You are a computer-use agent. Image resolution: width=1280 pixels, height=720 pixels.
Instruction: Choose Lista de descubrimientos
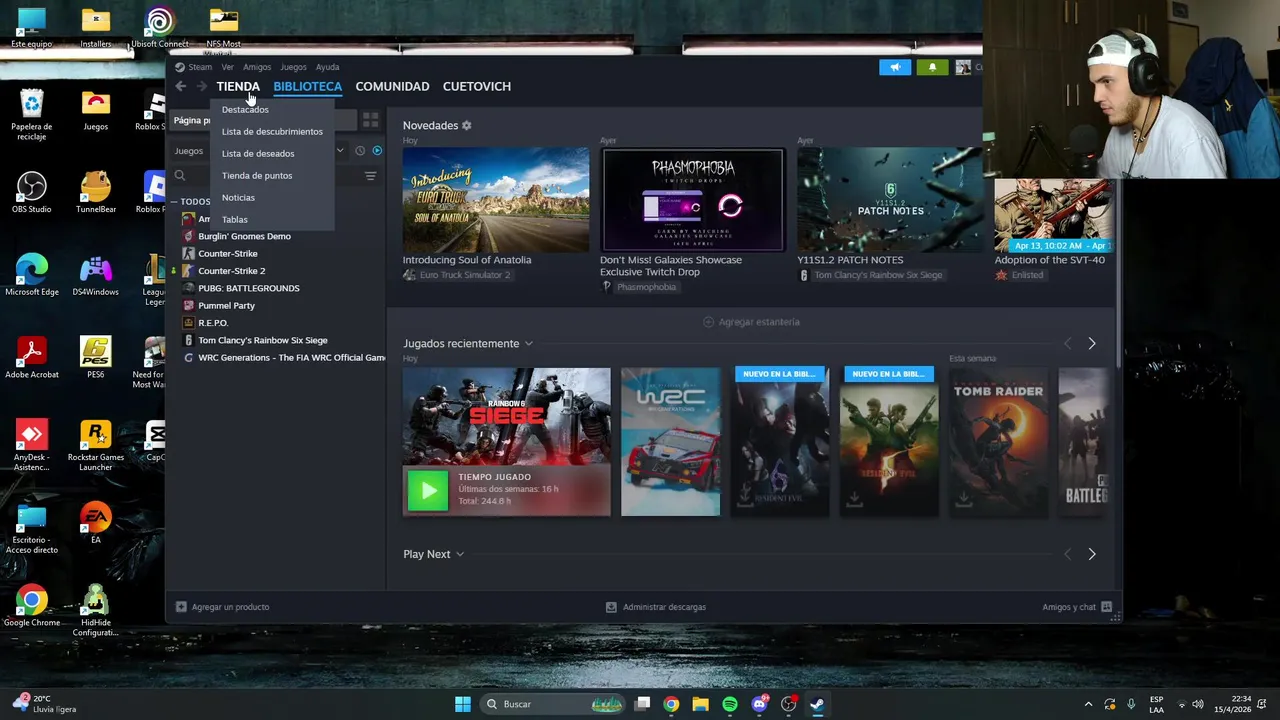(x=272, y=132)
